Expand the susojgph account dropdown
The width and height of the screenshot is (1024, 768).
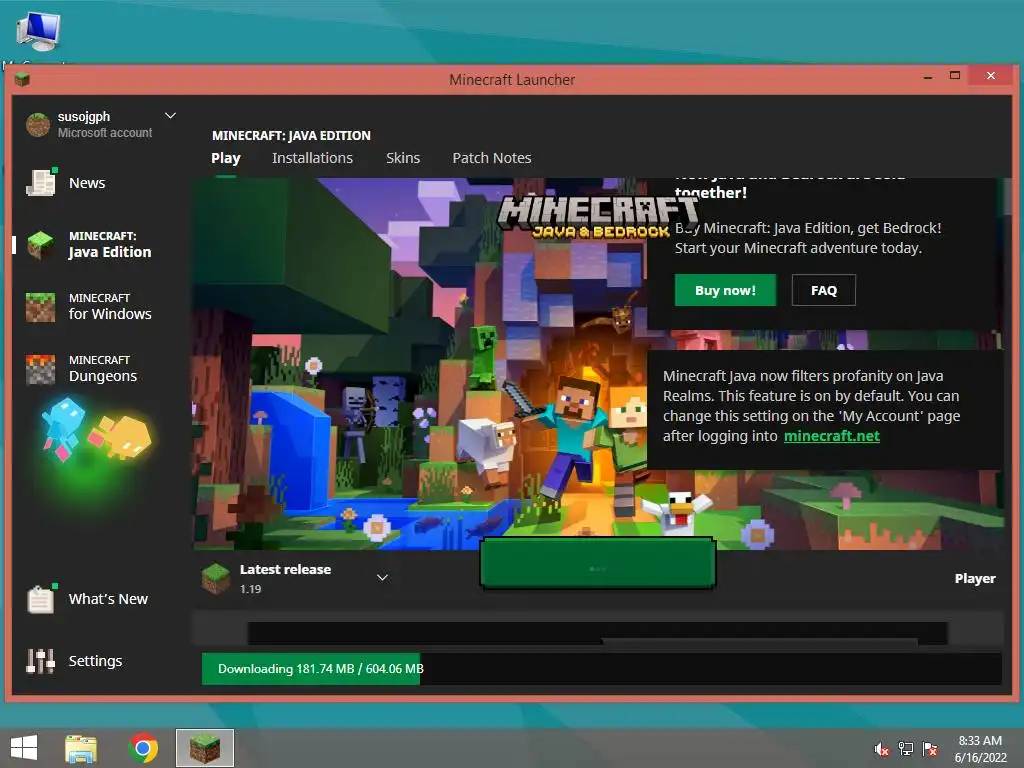coord(170,116)
